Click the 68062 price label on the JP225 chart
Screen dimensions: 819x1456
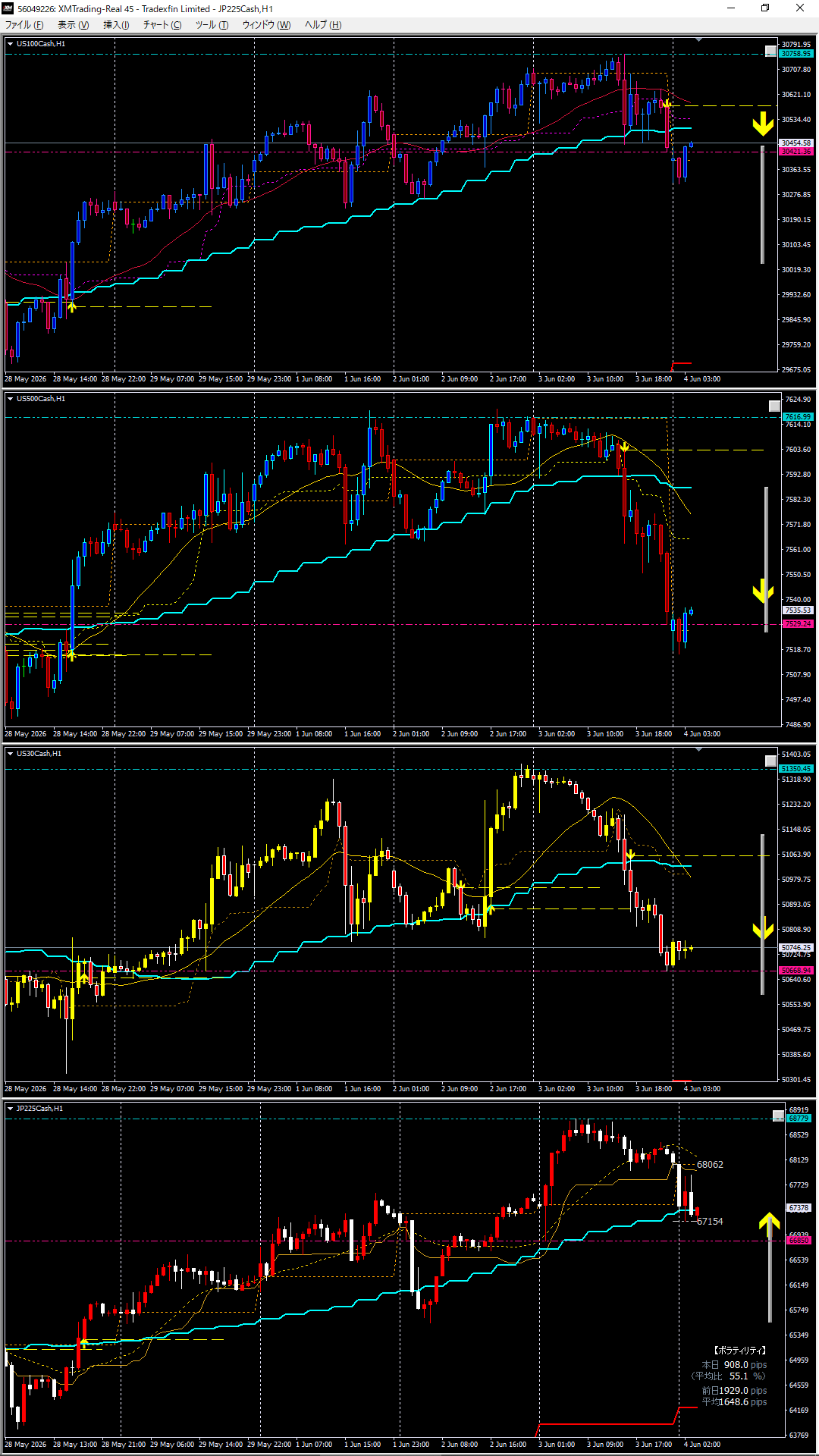710,1165
